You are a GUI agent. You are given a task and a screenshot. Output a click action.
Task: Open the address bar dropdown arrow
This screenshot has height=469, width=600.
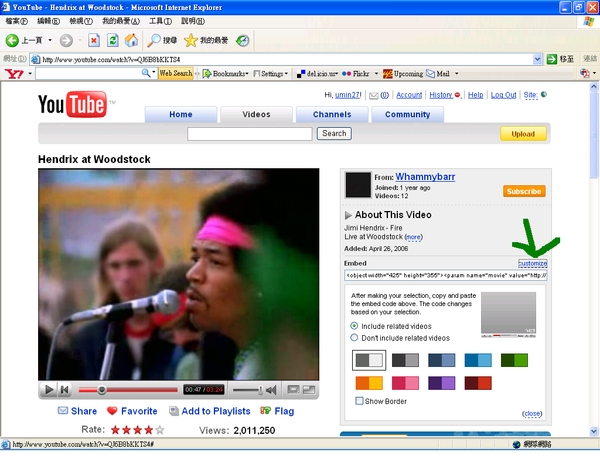[537, 59]
